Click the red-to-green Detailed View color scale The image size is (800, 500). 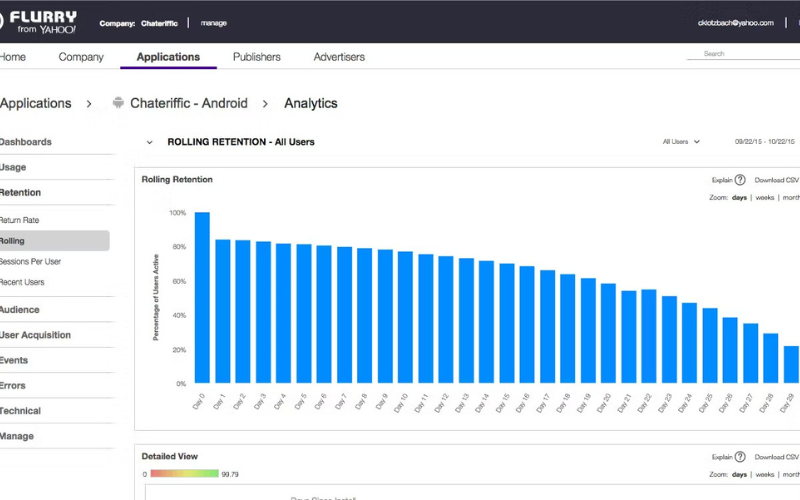pos(184,473)
